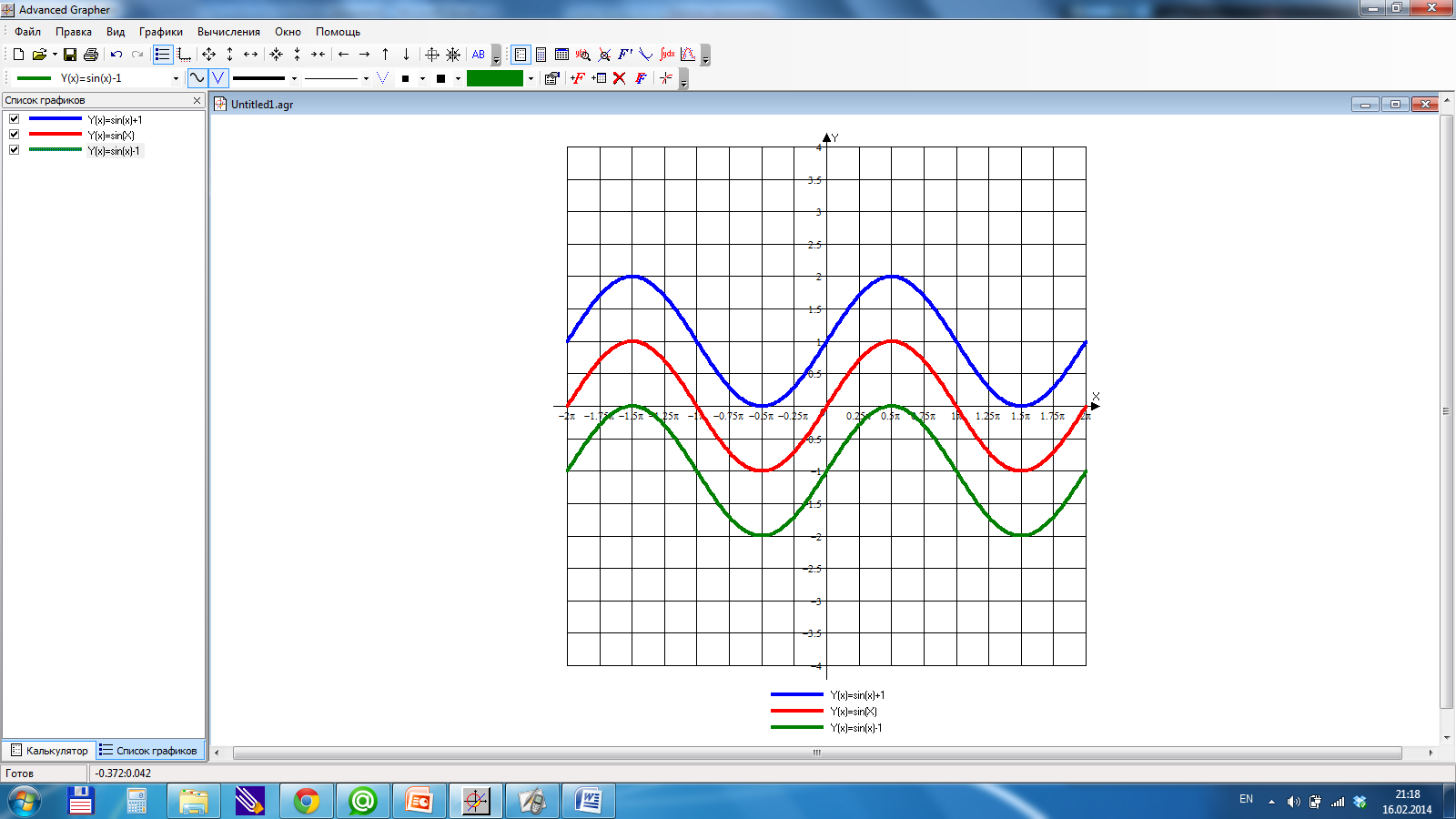
Task: Open the Правка menu
Action: coord(74,32)
